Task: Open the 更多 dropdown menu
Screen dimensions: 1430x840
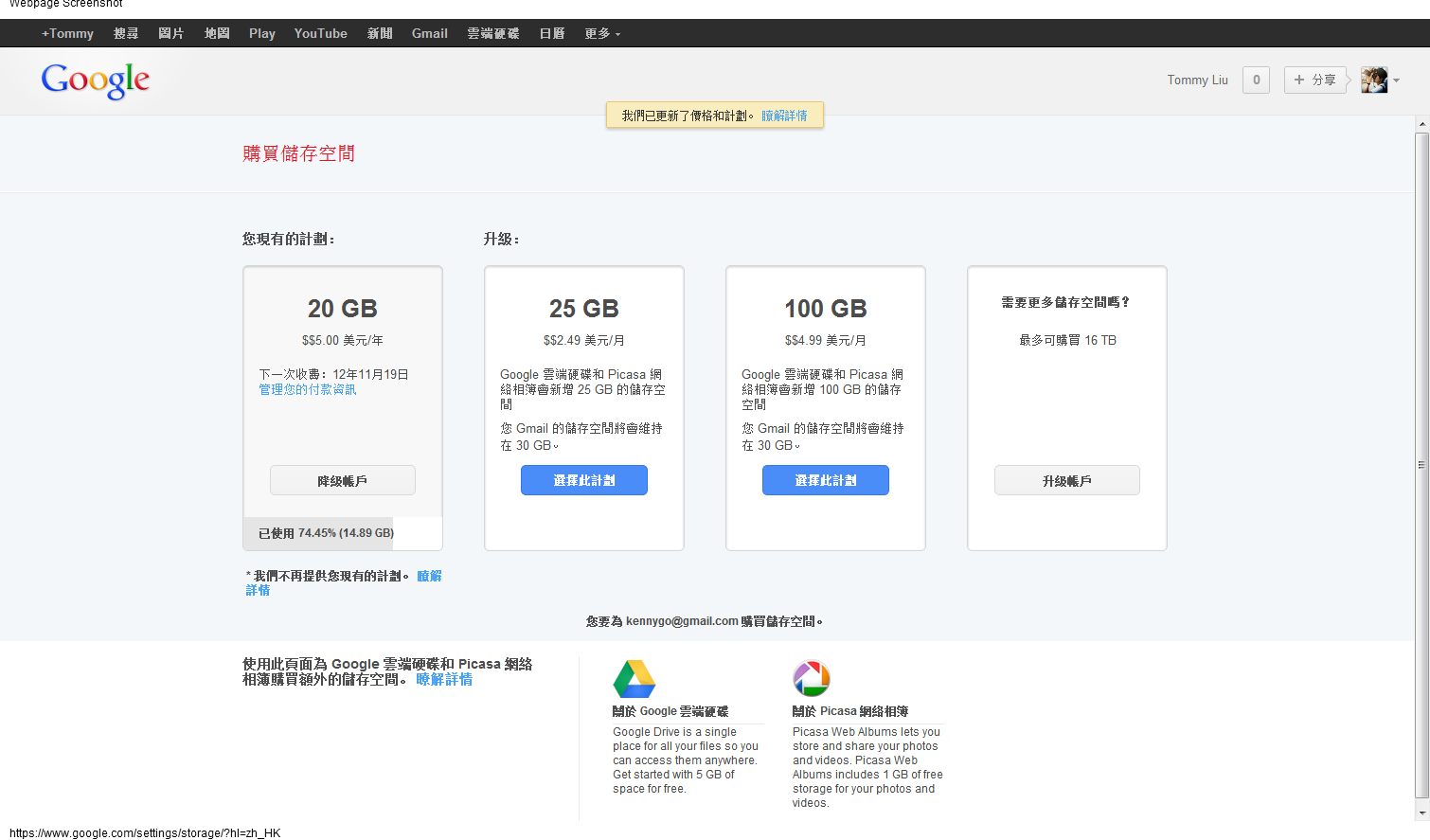Action: (x=602, y=33)
